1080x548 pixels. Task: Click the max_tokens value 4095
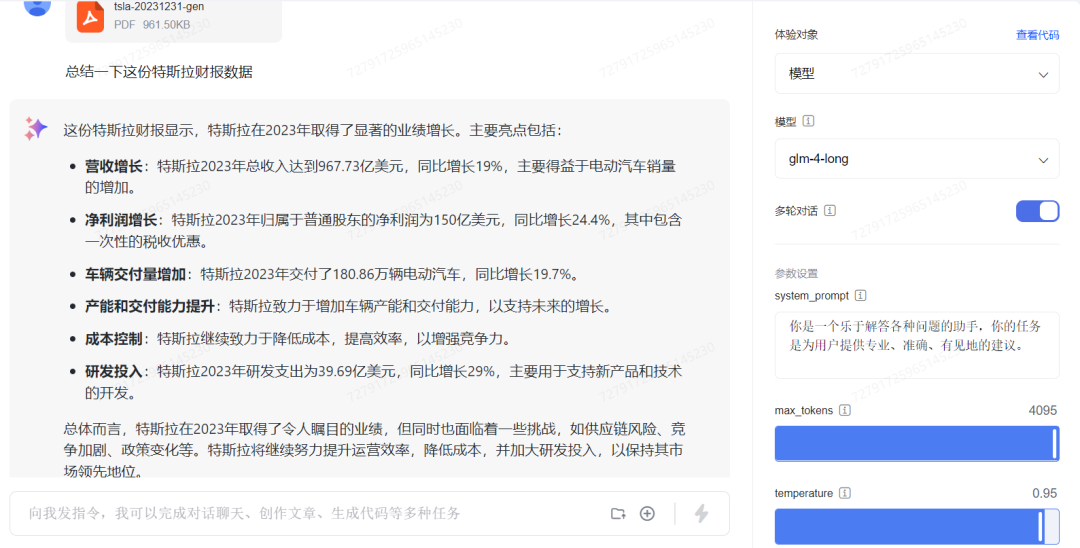coord(1043,410)
